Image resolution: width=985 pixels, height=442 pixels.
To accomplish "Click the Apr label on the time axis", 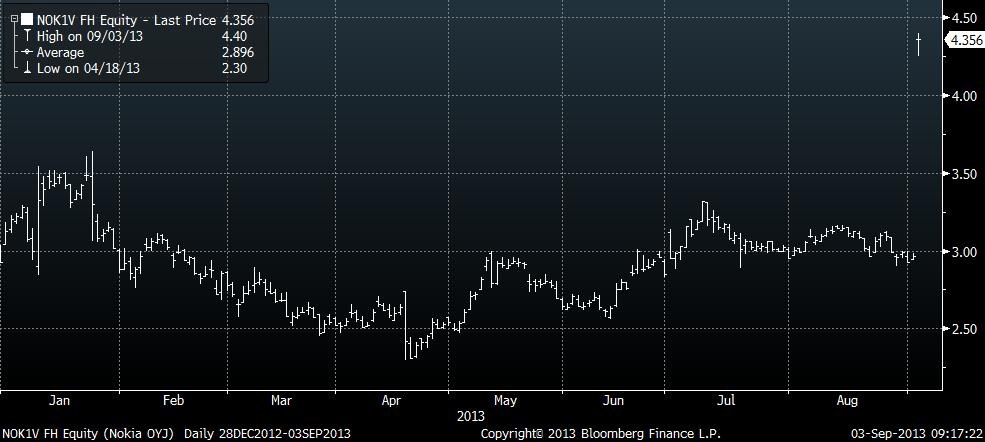I will tap(392, 401).
